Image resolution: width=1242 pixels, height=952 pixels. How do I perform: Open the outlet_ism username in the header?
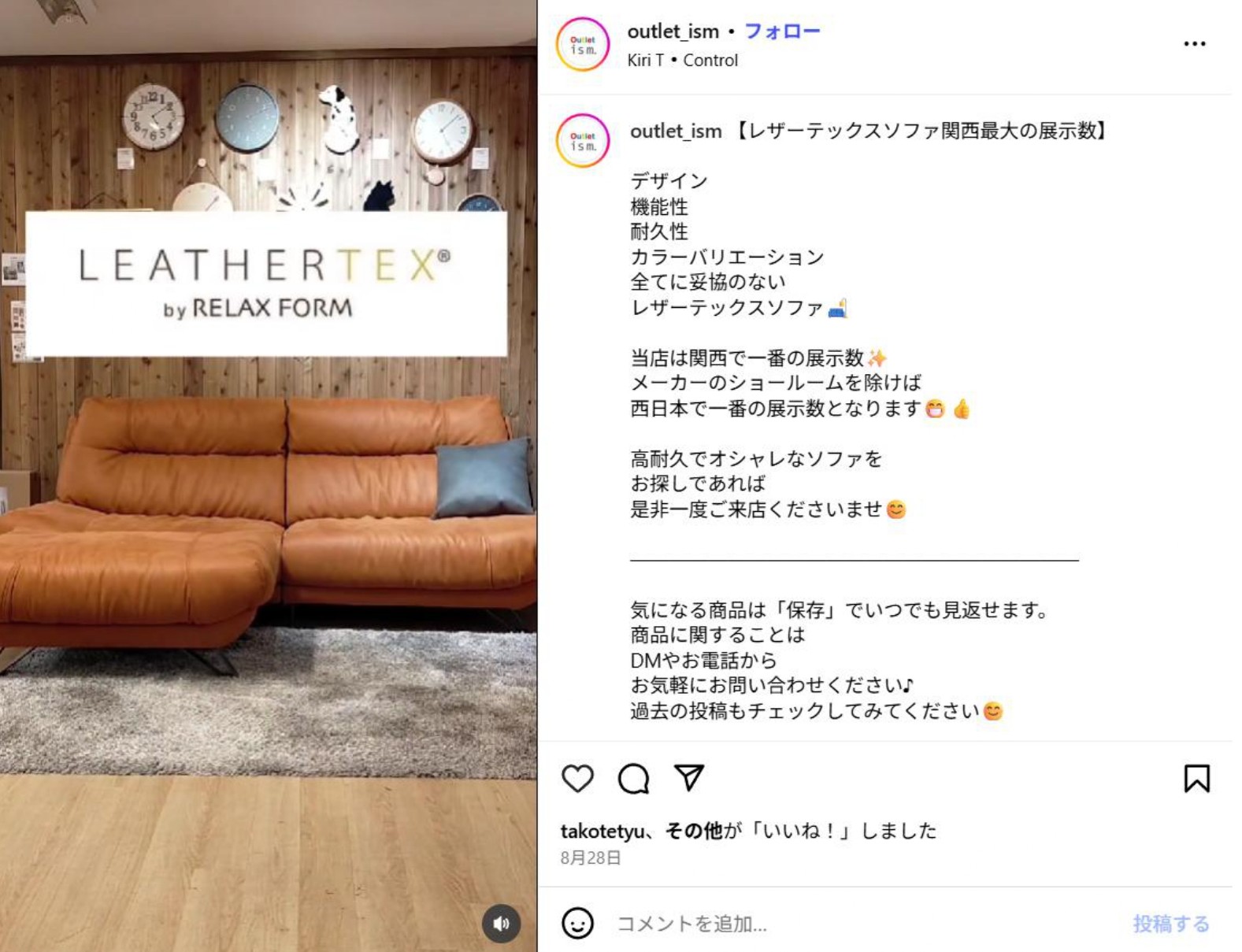673,31
